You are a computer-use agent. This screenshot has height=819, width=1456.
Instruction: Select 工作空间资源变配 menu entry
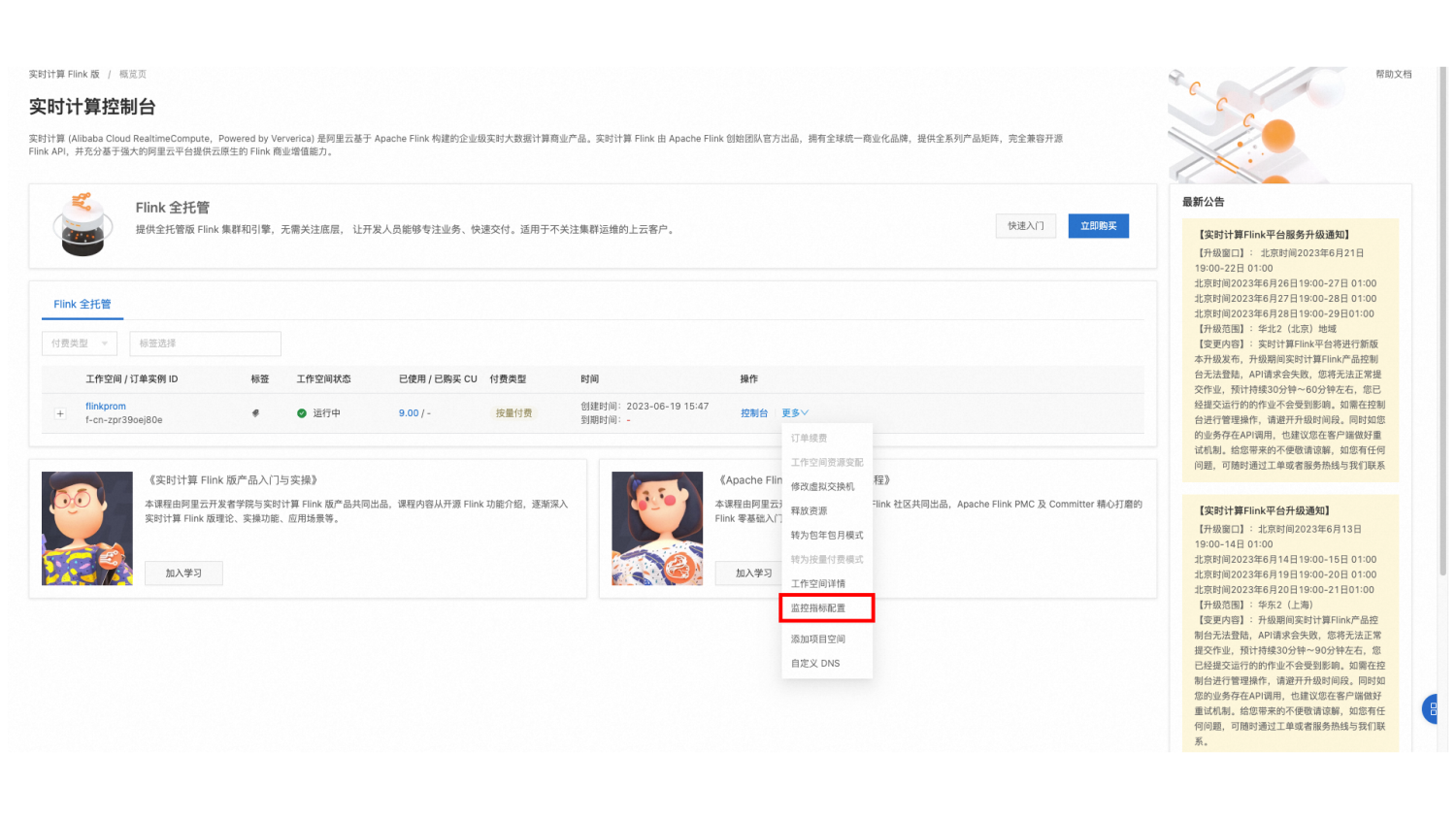tap(827, 463)
